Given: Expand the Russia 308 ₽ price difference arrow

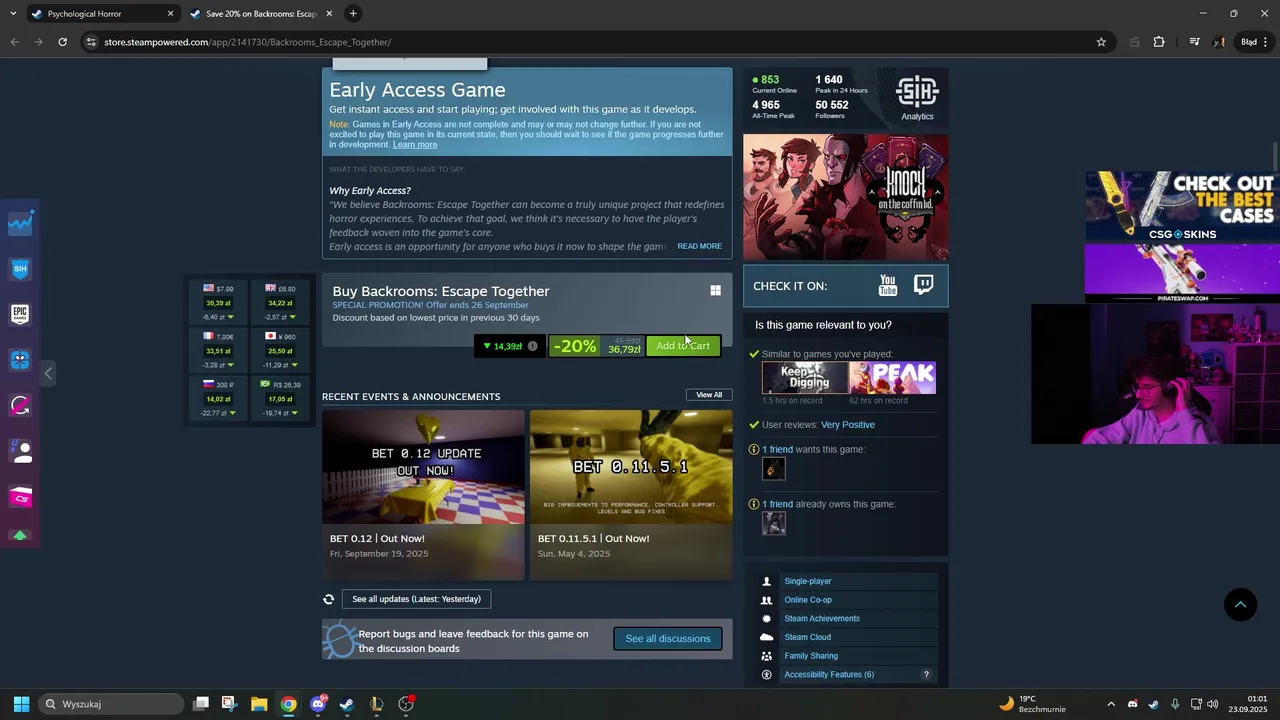Looking at the screenshot, I should point(232,413).
